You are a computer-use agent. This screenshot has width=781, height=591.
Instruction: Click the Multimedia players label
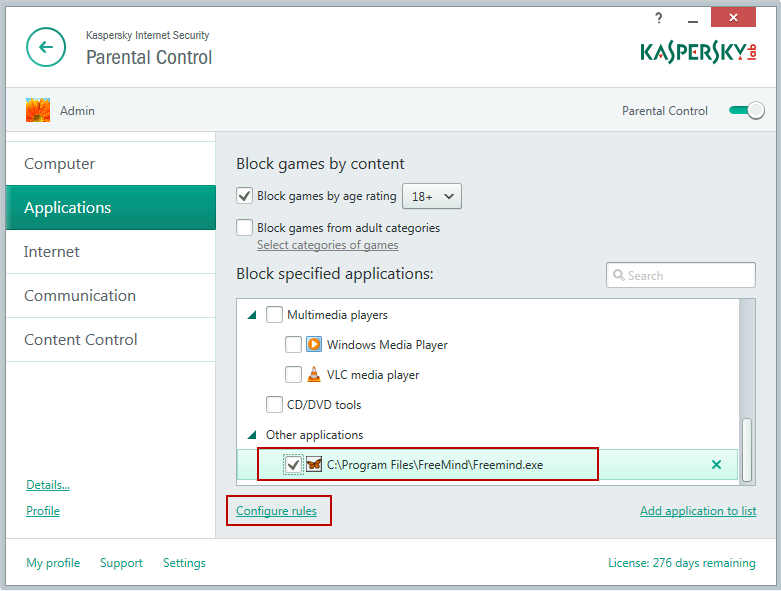pyautogui.click(x=337, y=315)
